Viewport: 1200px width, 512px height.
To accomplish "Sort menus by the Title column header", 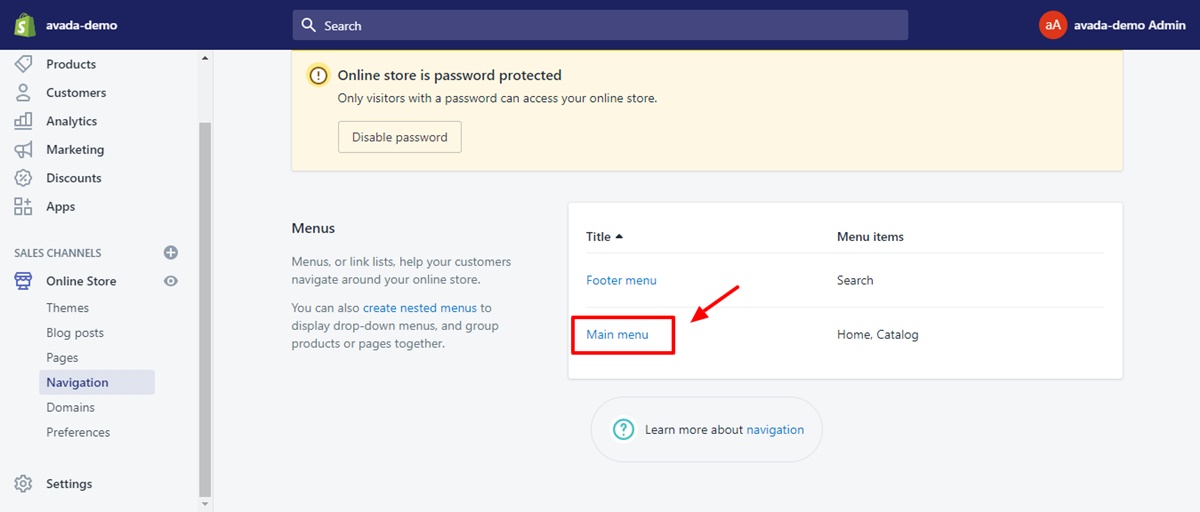I will click(x=604, y=237).
